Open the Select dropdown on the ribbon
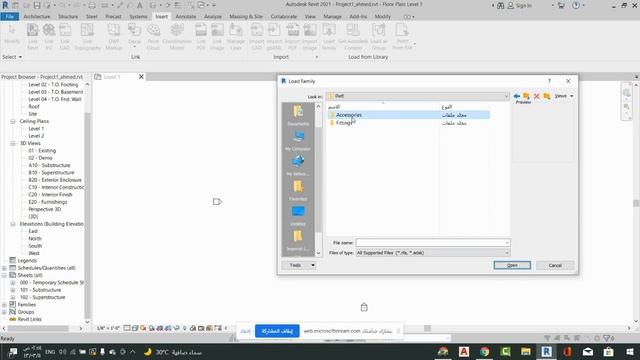Screen dimensions: 640x360 click(12, 57)
